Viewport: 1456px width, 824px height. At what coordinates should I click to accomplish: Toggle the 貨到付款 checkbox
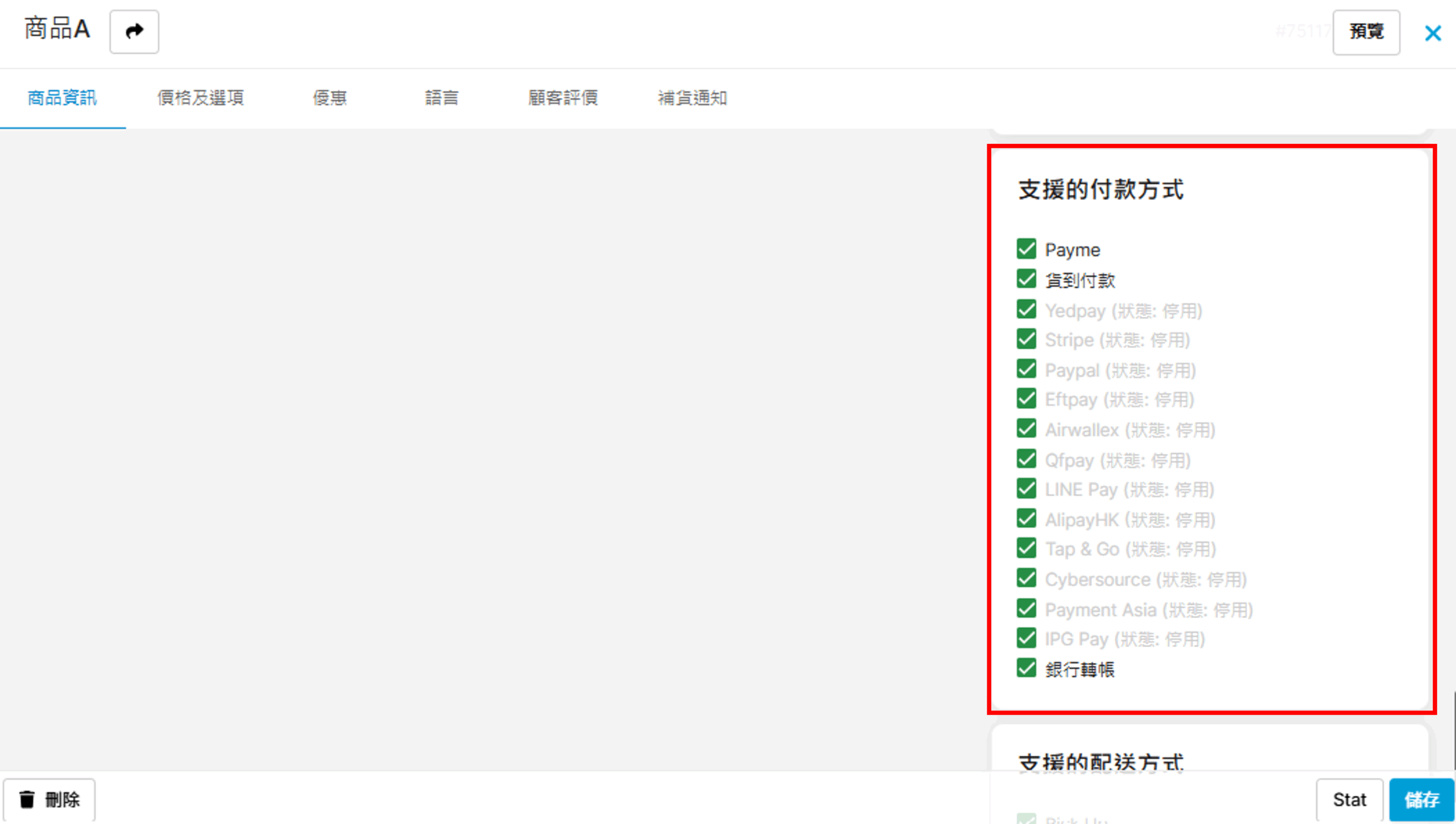1027,279
